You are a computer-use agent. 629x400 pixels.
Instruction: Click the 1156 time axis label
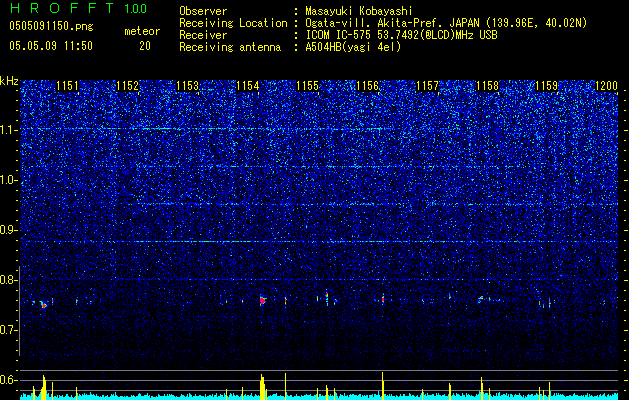[x=367, y=86]
